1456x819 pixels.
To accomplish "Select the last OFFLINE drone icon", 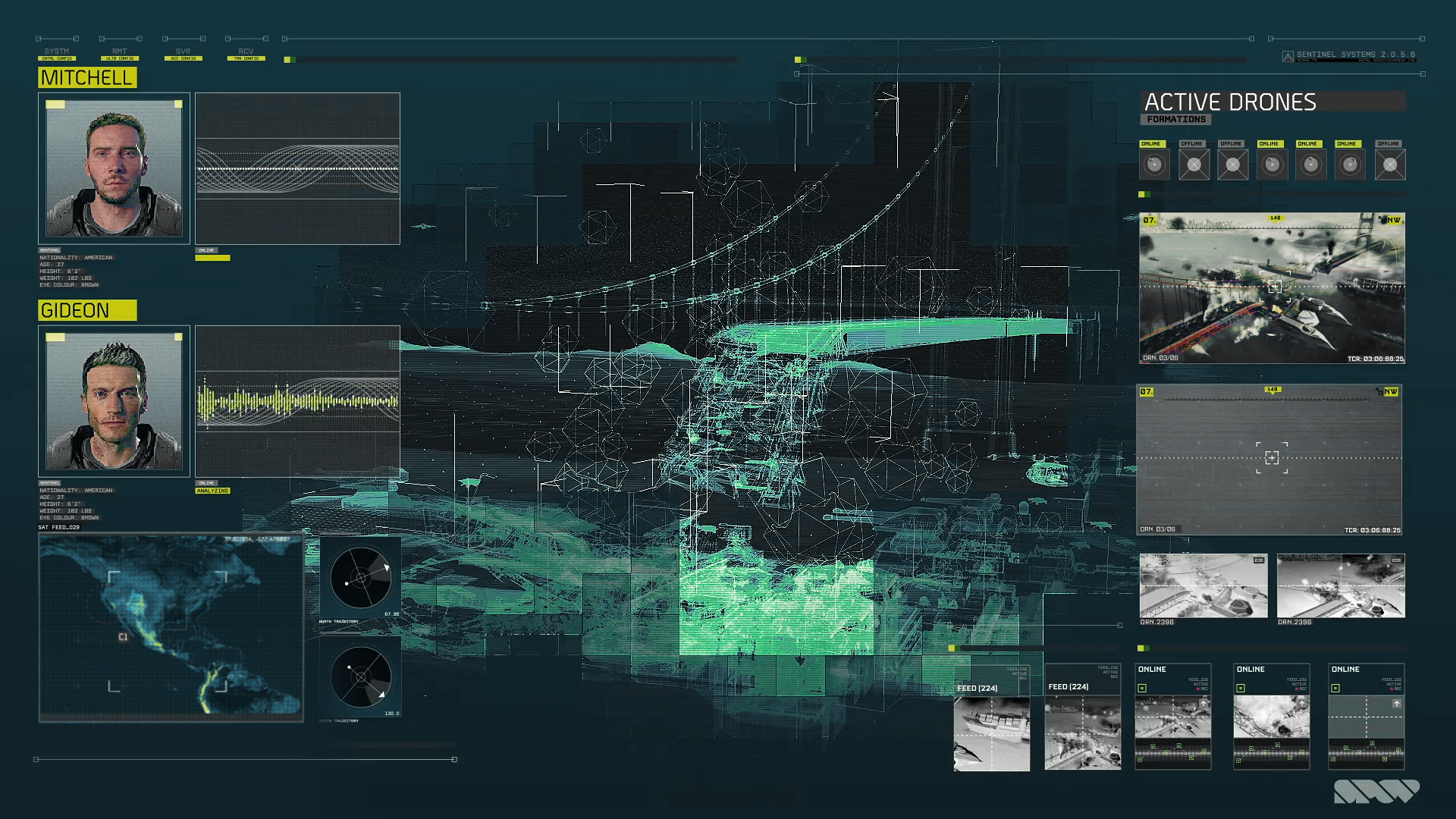I will (x=1390, y=165).
